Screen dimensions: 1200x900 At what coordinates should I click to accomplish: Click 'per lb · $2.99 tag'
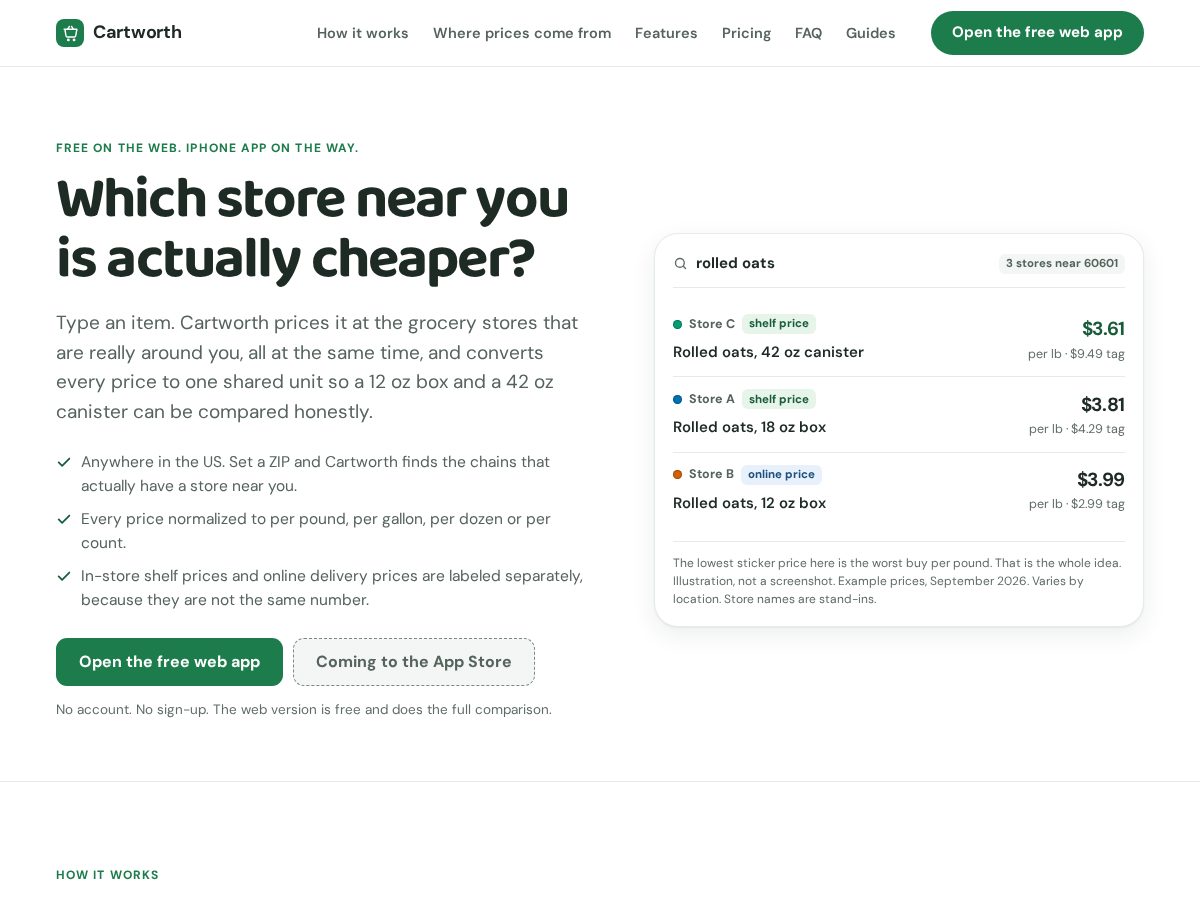[x=1077, y=504]
